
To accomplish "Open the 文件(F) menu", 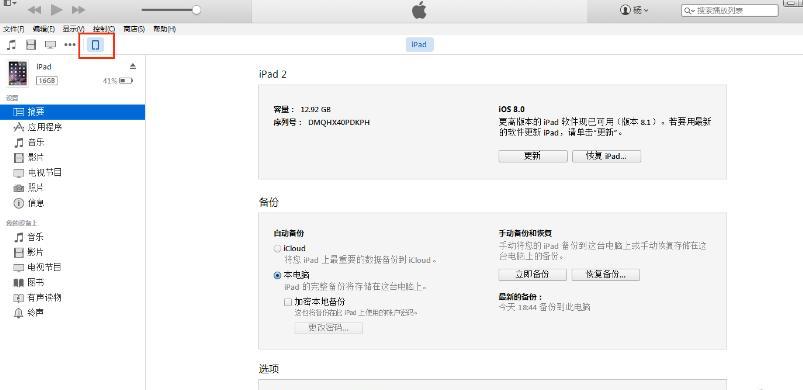I will (x=14, y=29).
